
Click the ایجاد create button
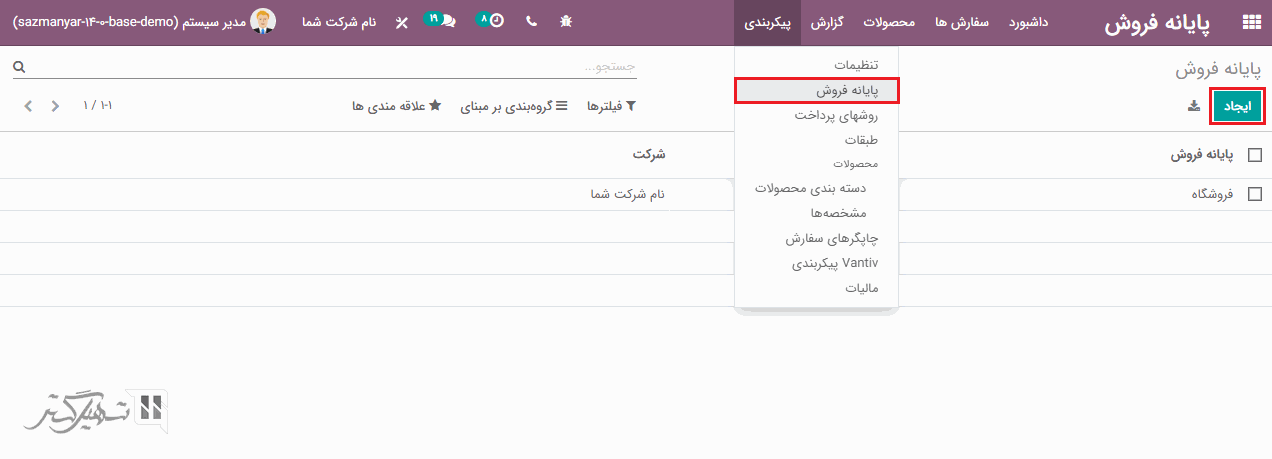pyautogui.click(x=1236, y=106)
